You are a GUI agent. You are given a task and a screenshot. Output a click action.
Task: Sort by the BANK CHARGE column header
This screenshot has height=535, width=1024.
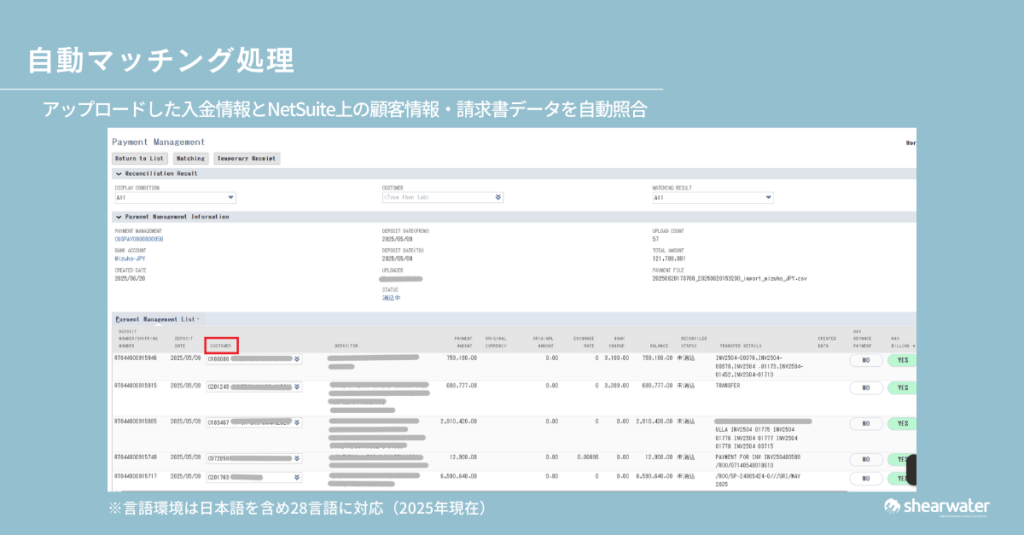tap(617, 342)
